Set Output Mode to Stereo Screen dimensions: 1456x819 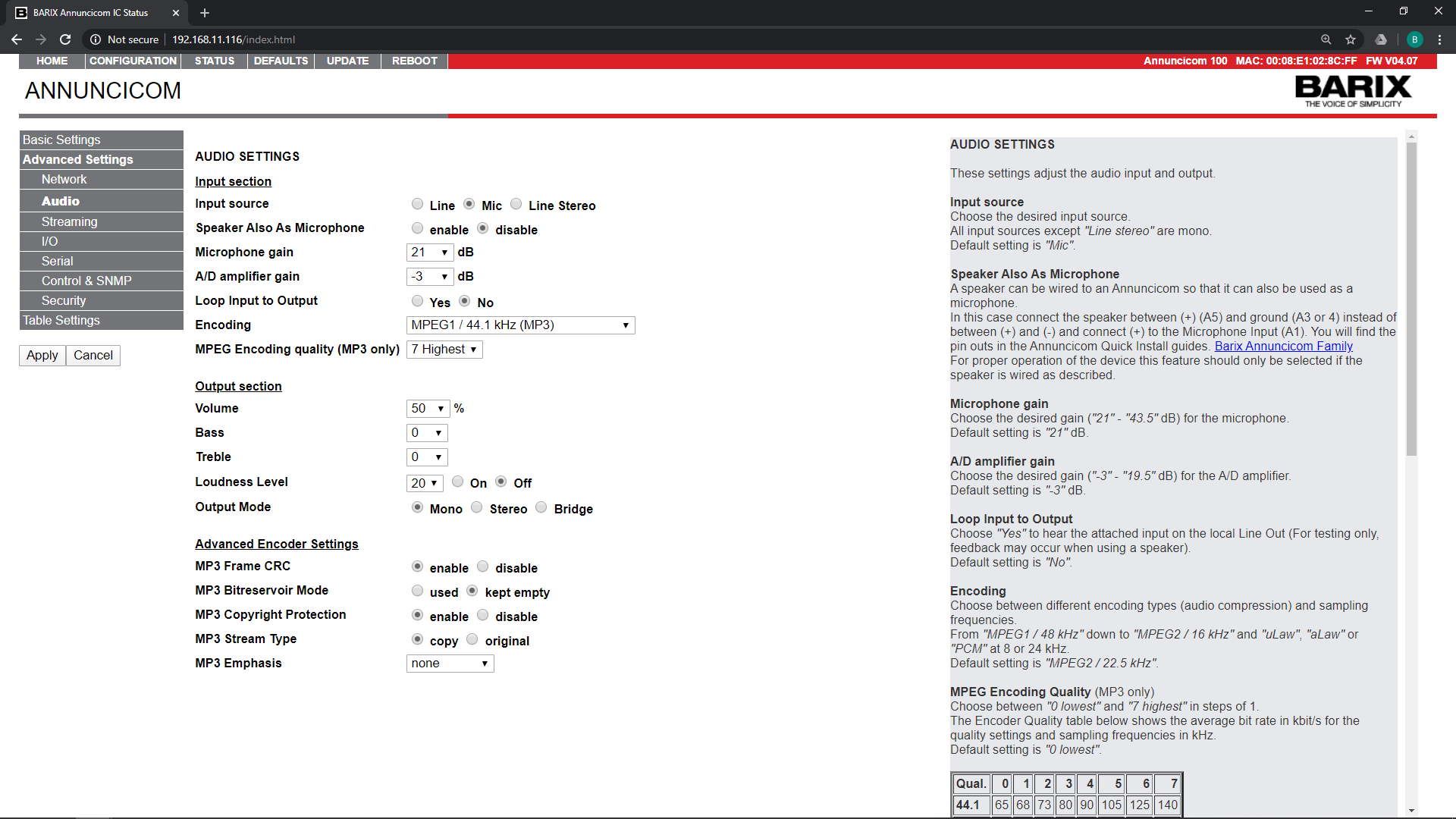tap(477, 507)
